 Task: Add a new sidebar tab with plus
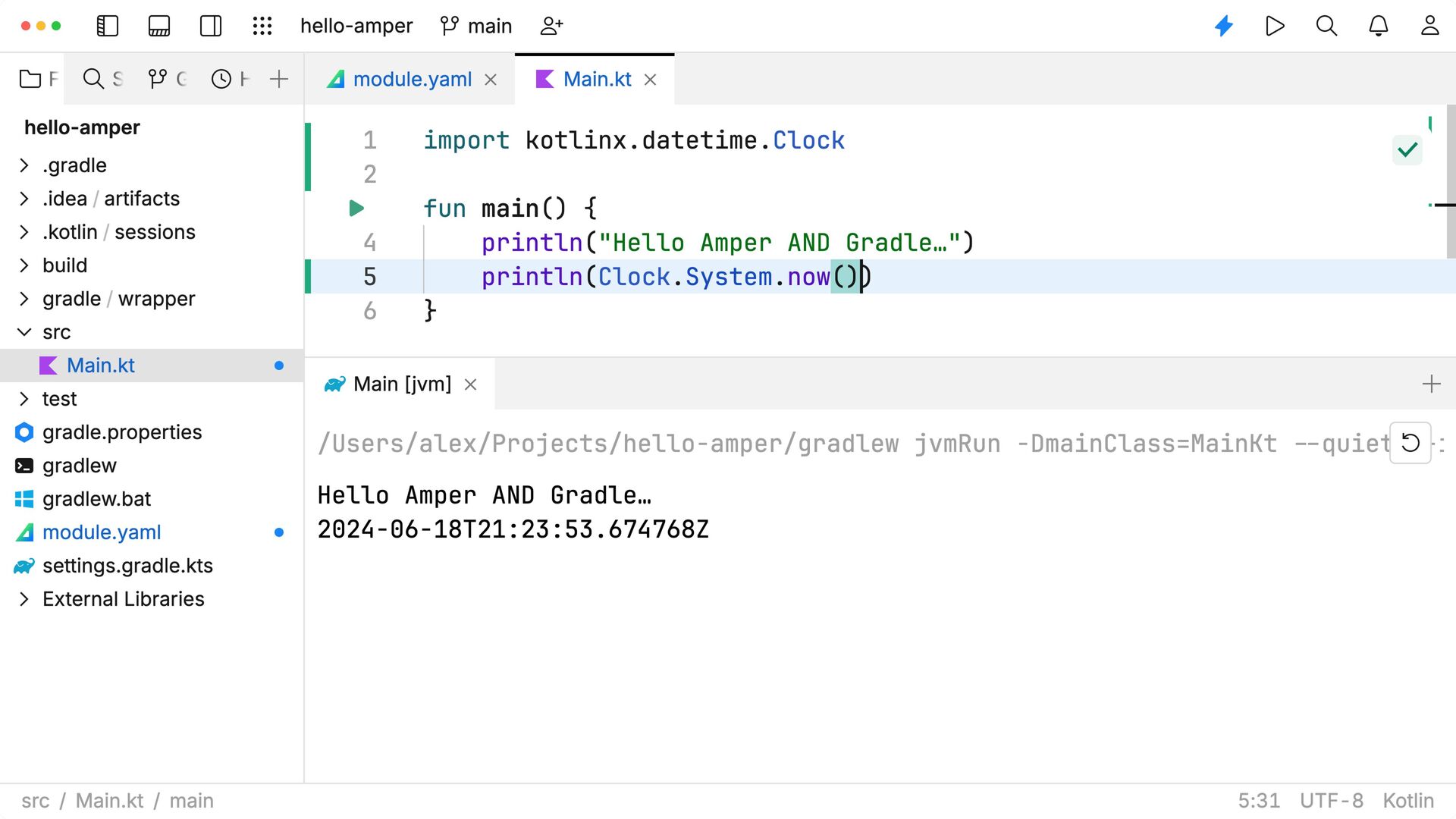279,79
